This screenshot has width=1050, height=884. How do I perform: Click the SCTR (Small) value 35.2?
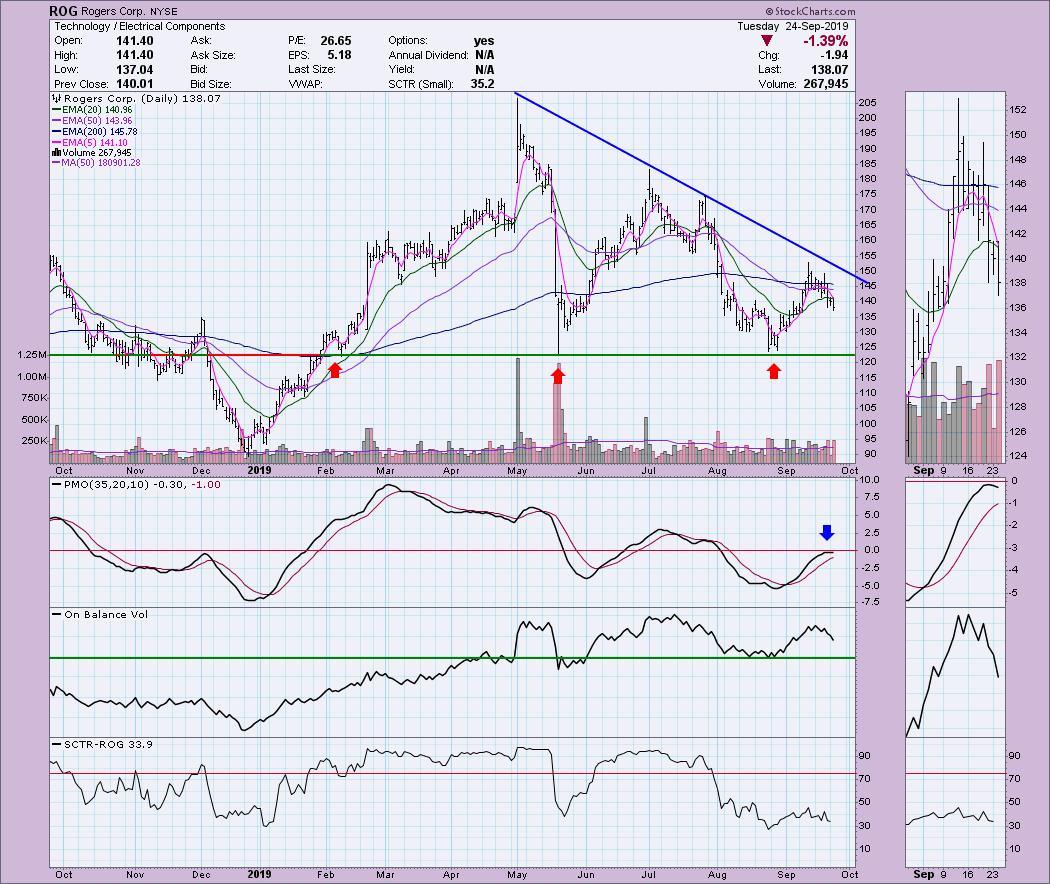point(482,84)
